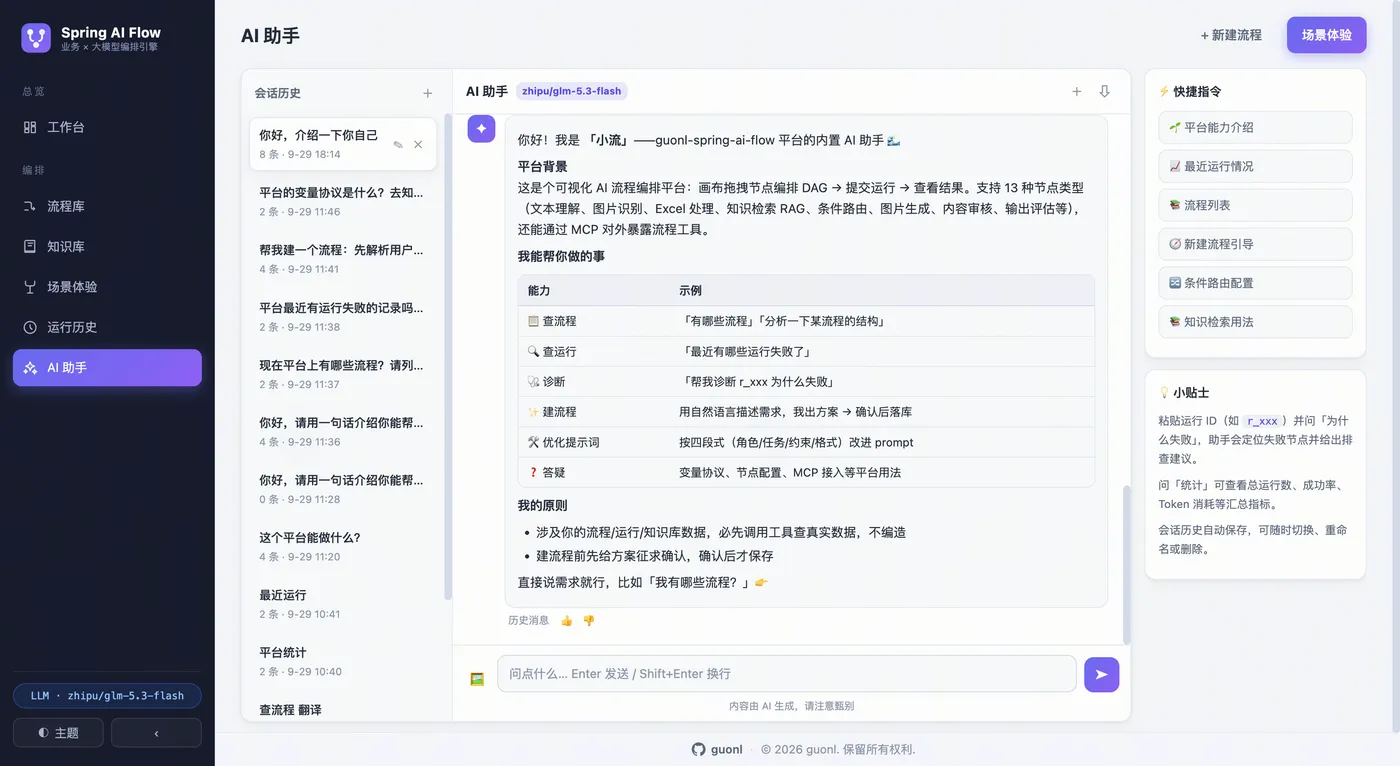Open conversation 这个平台能做什么?
Viewport: 1400px width, 766px height.
343,546
